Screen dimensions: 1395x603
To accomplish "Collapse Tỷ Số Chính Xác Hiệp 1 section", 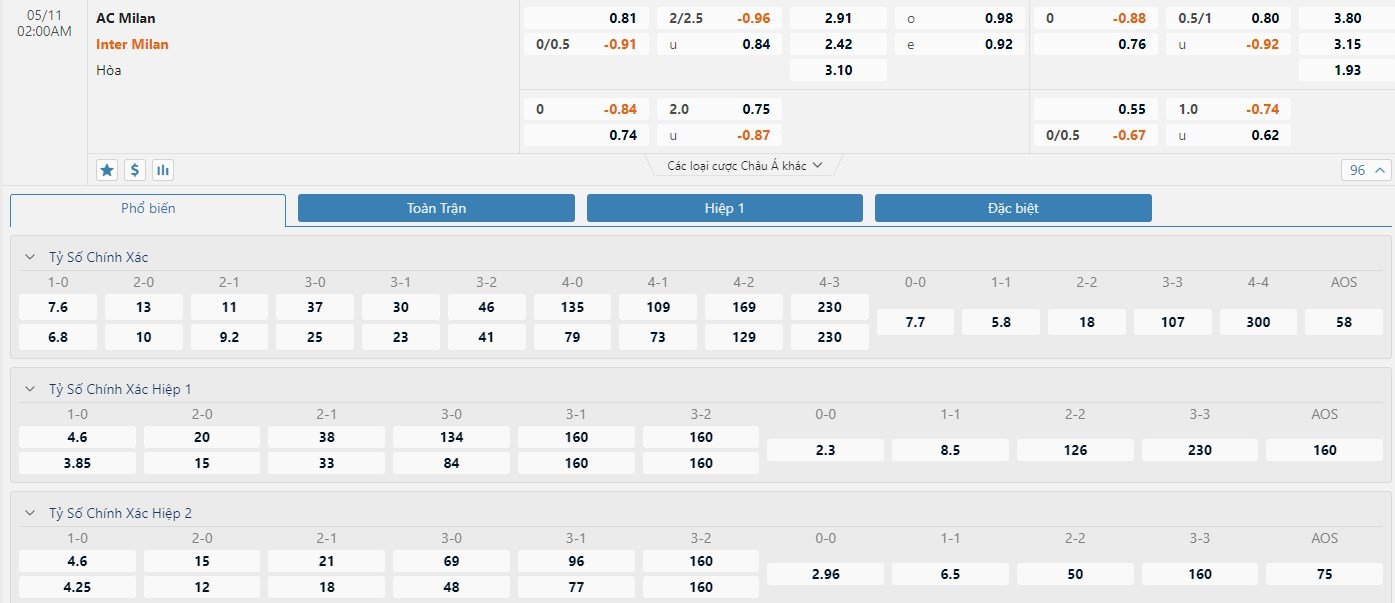I will (30, 389).
